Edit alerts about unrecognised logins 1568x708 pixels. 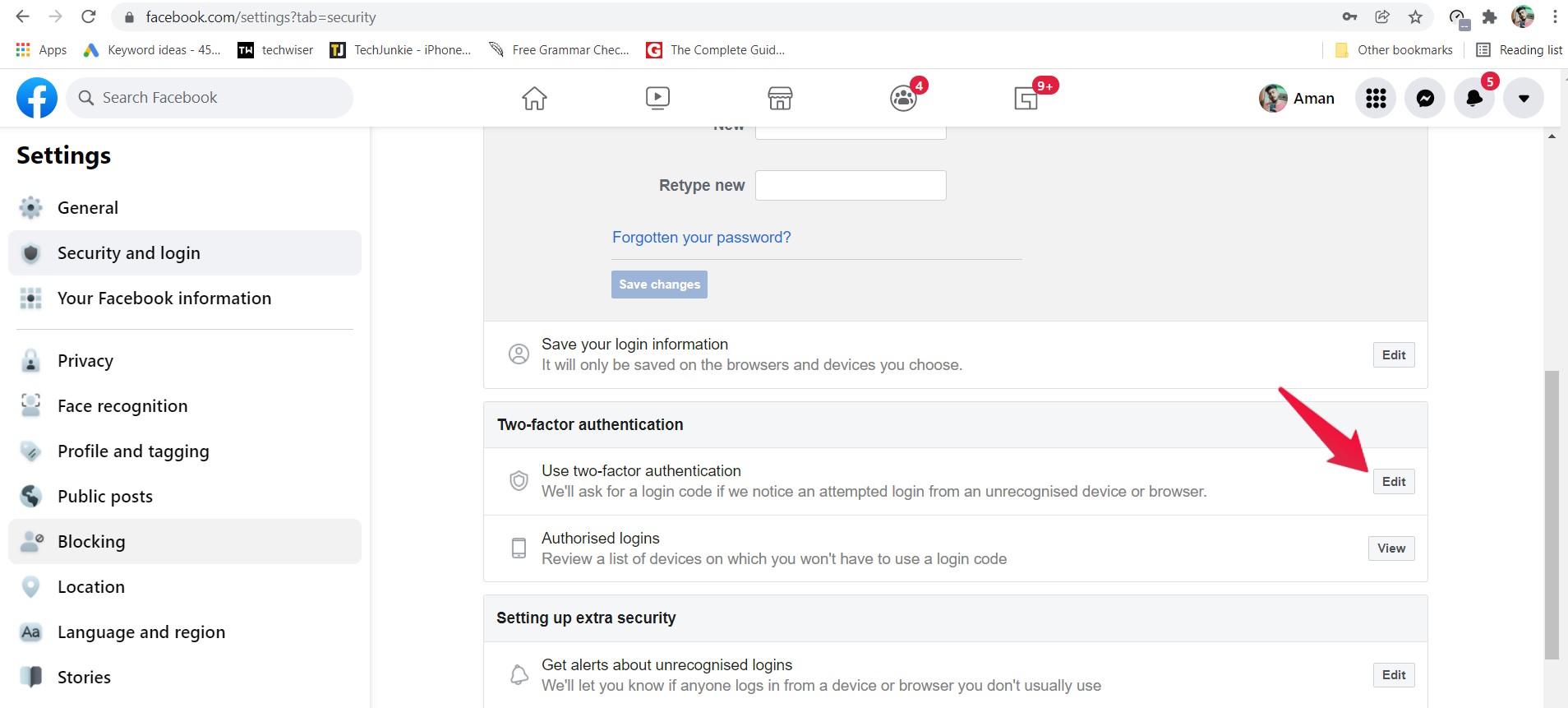point(1394,675)
